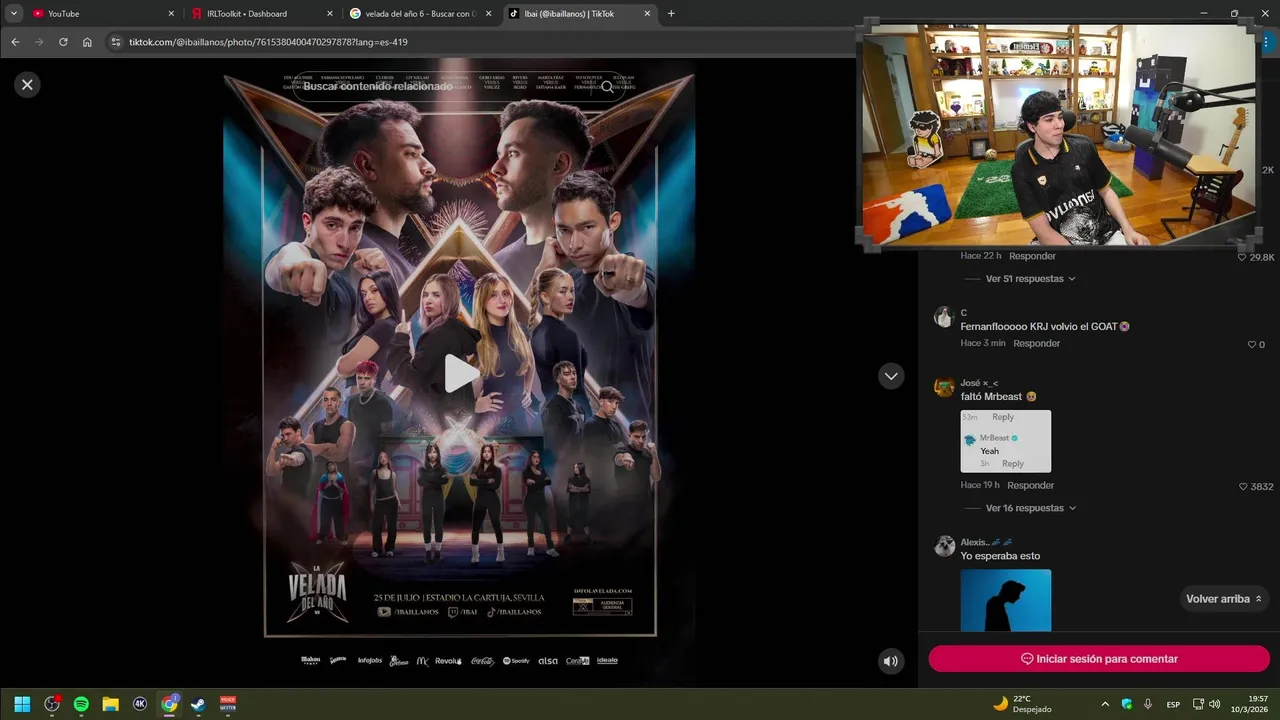Image resolution: width=1280 pixels, height=720 pixels.
Task: Click the 'Alexis..' username
Action: 987,542
